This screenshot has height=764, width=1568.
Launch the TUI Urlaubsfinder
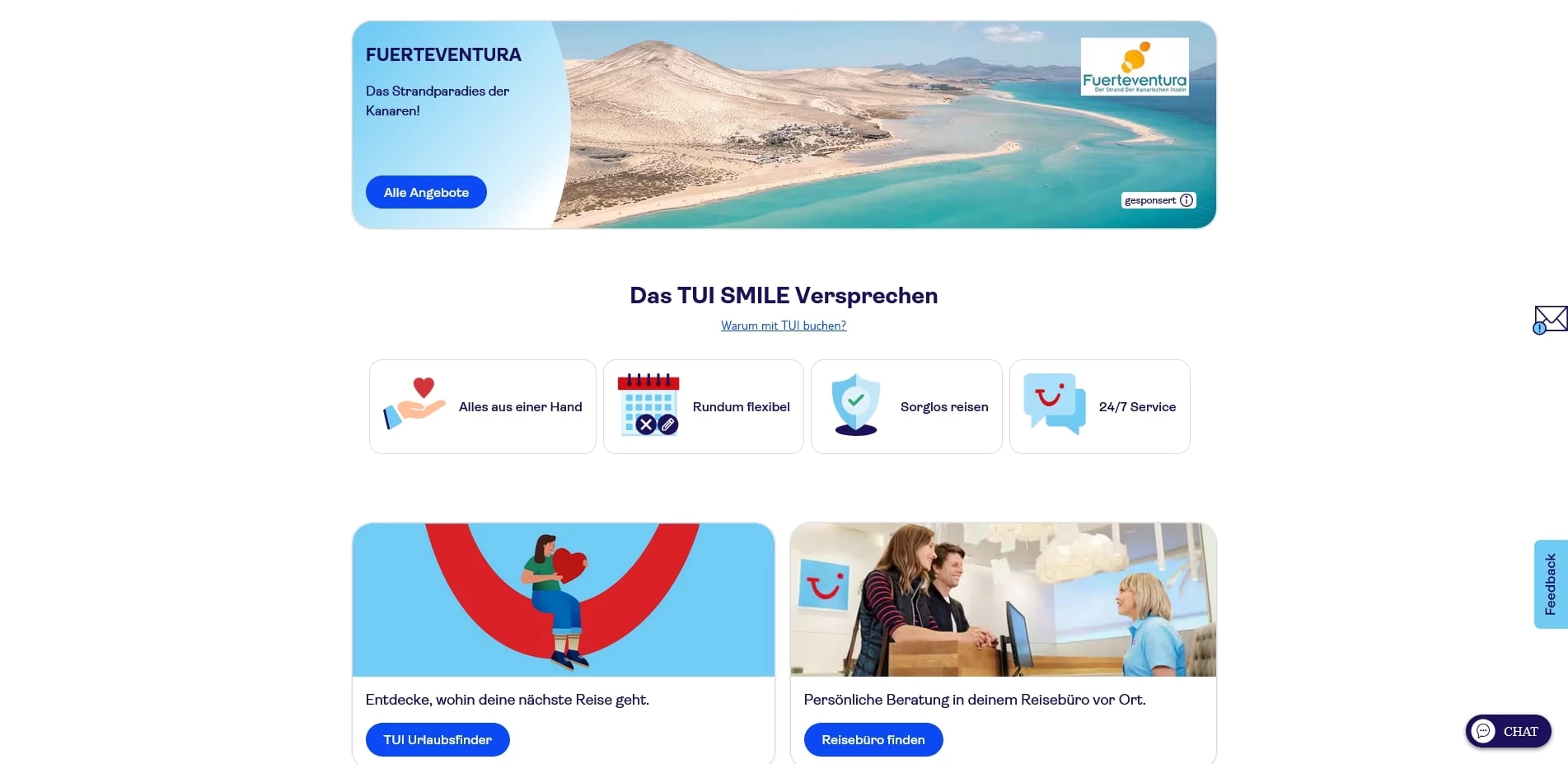(438, 739)
